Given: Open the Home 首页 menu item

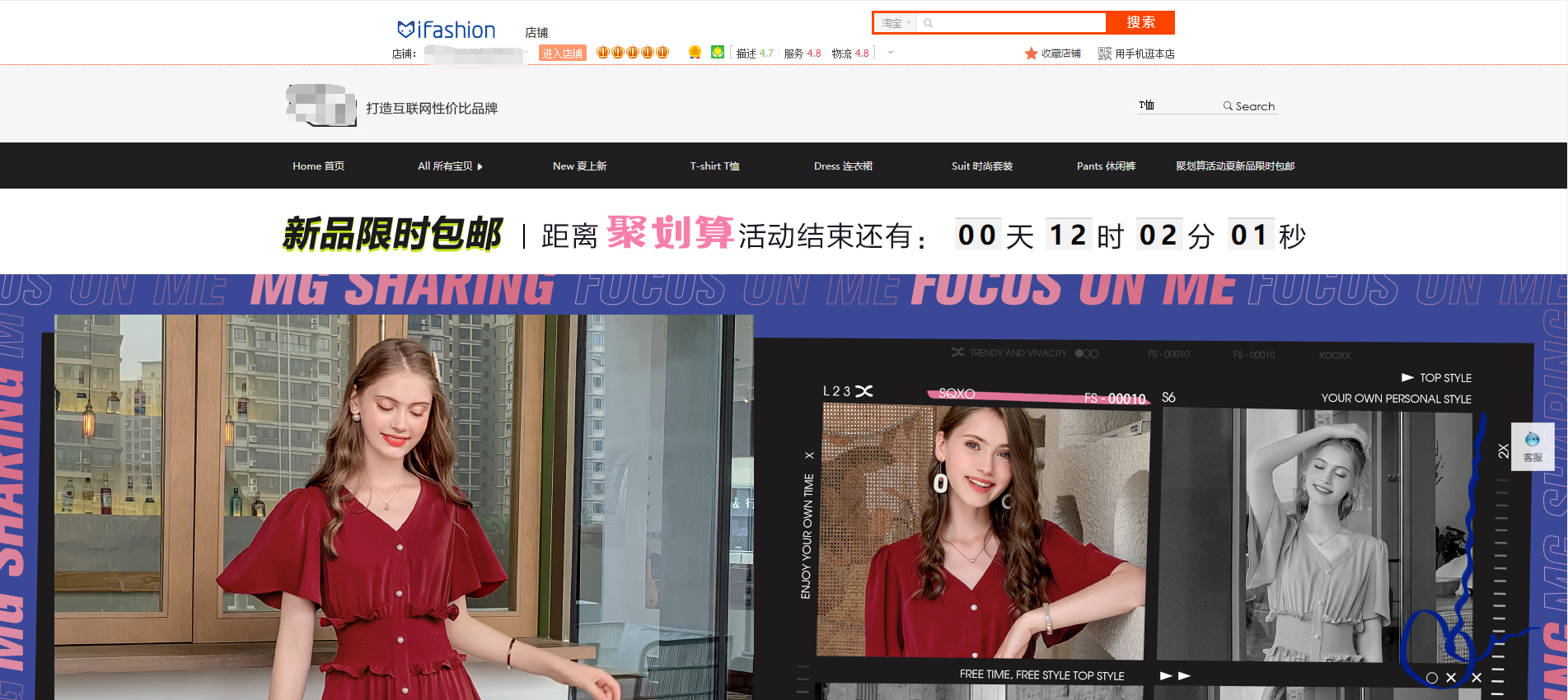Looking at the screenshot, I should tap(318, 166).
